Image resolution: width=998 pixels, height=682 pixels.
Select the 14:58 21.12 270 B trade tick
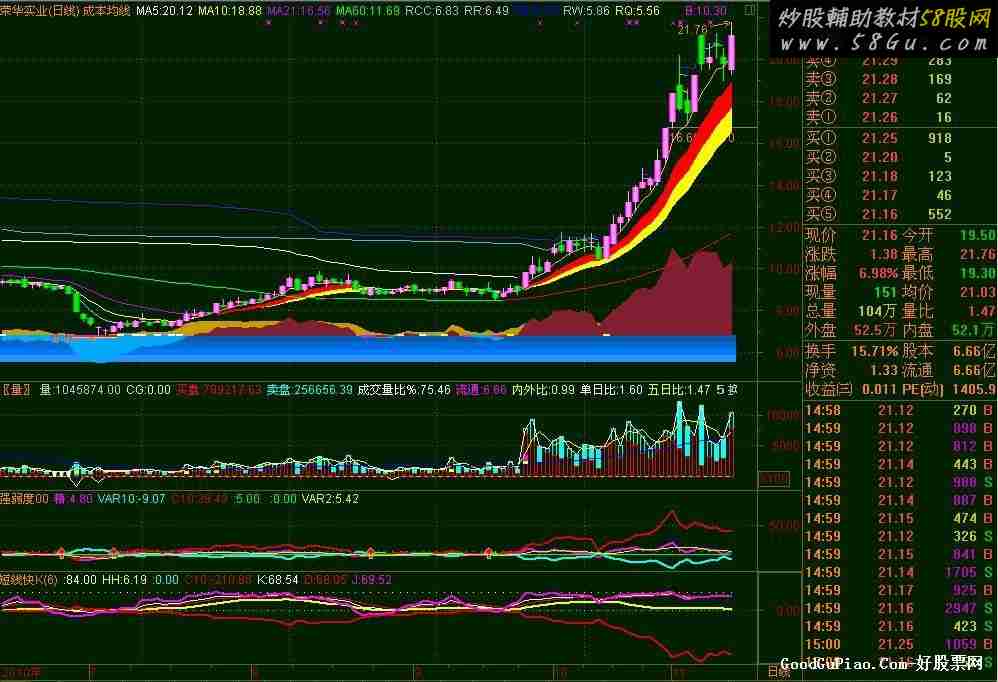(x=899, y=410)
